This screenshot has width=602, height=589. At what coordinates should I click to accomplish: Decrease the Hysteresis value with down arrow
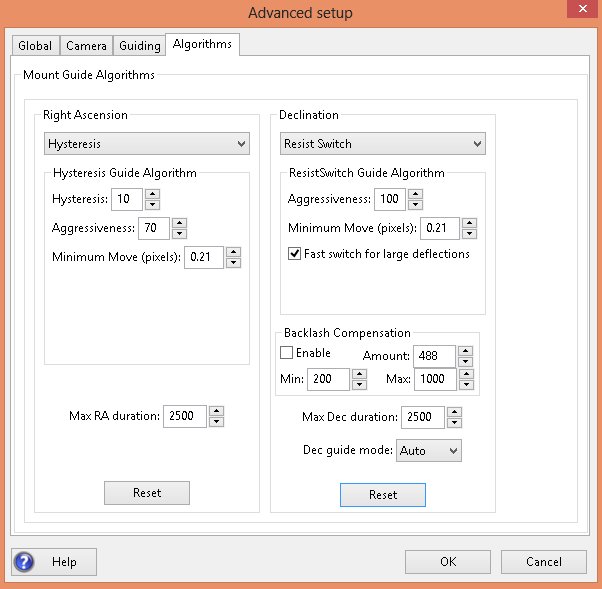[152, 204]
